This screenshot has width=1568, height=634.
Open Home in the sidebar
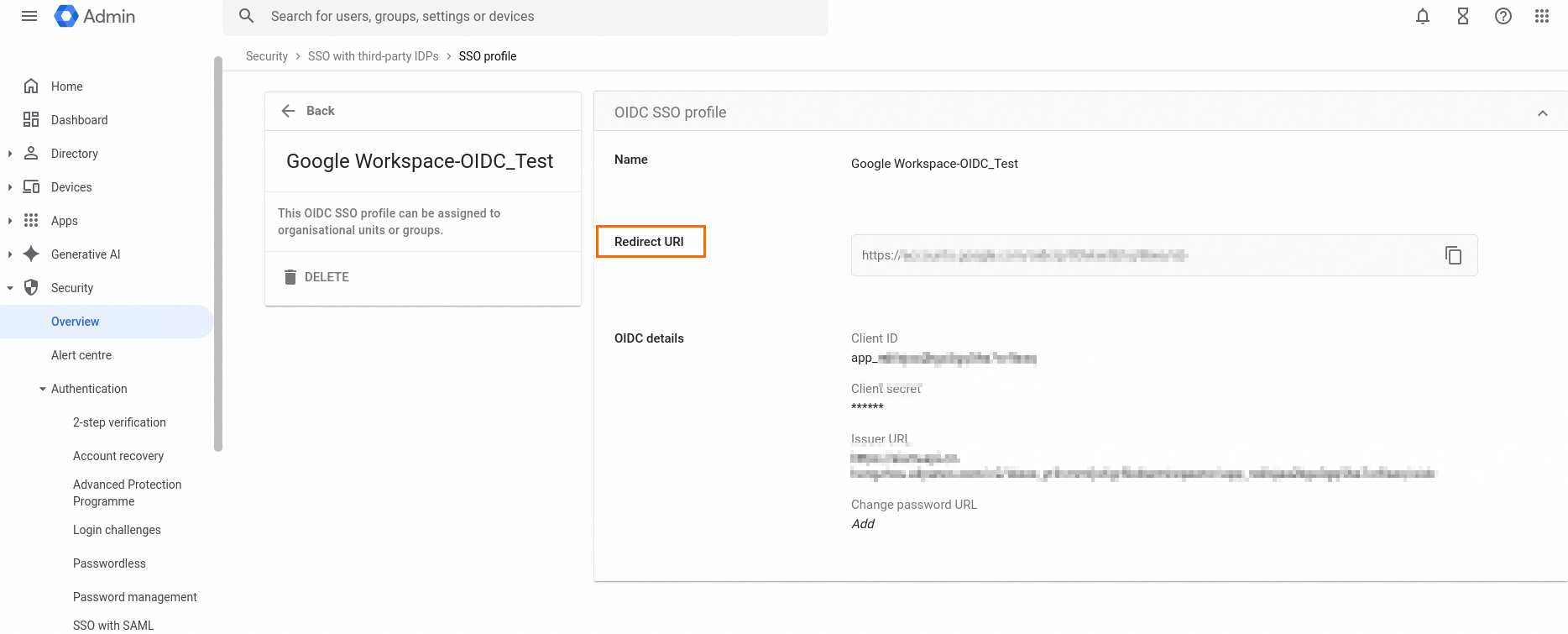(67, 86)
